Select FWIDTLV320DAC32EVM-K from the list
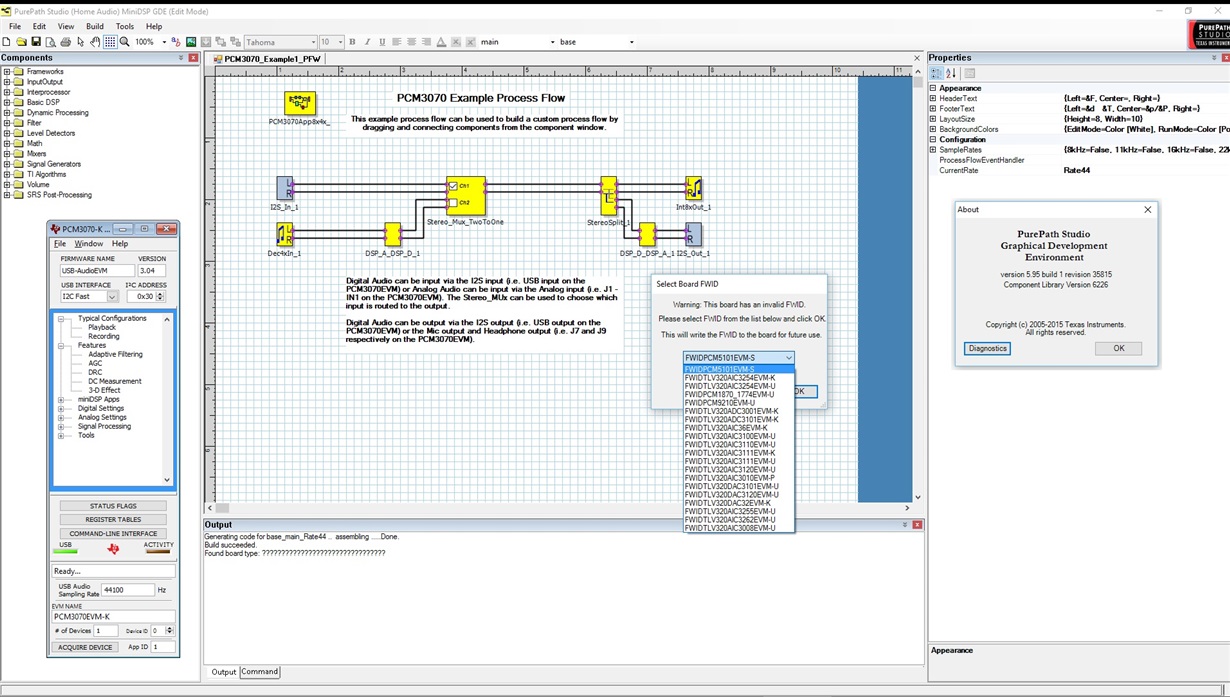Viewport: 1230px width, 697px height. point(738,503)
